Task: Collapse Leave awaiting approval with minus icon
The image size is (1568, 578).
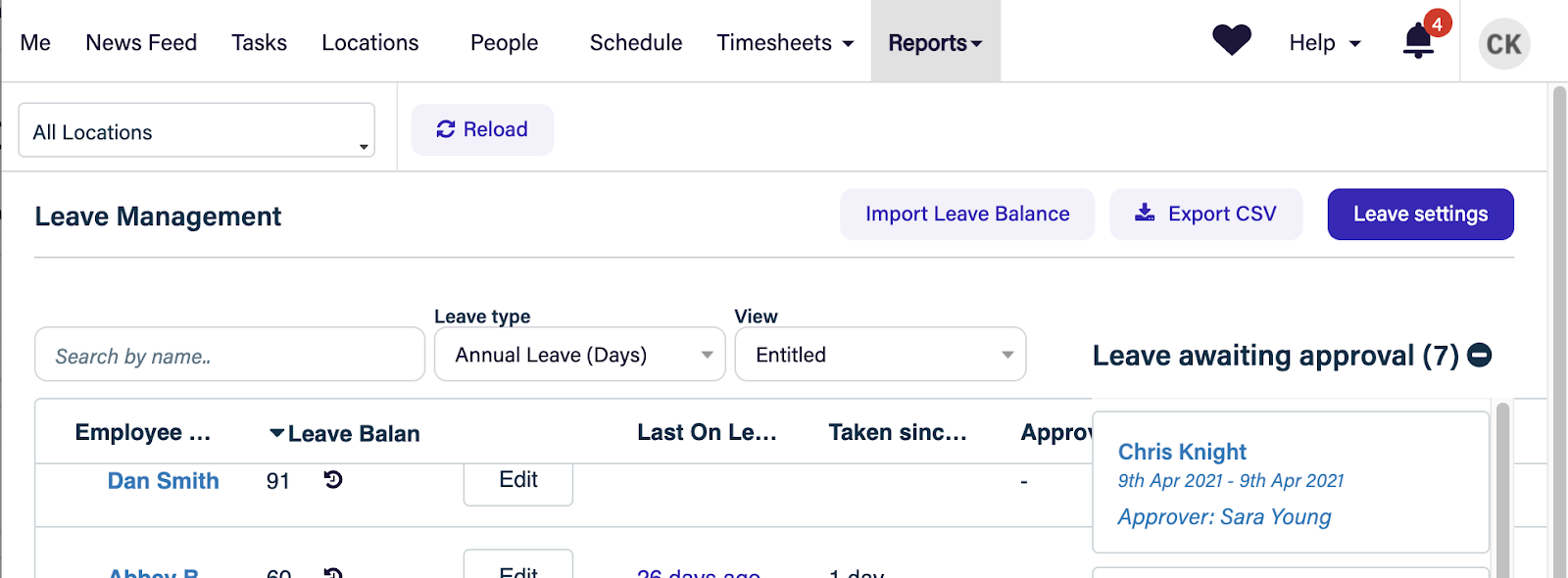Action: click(1480, 355)
